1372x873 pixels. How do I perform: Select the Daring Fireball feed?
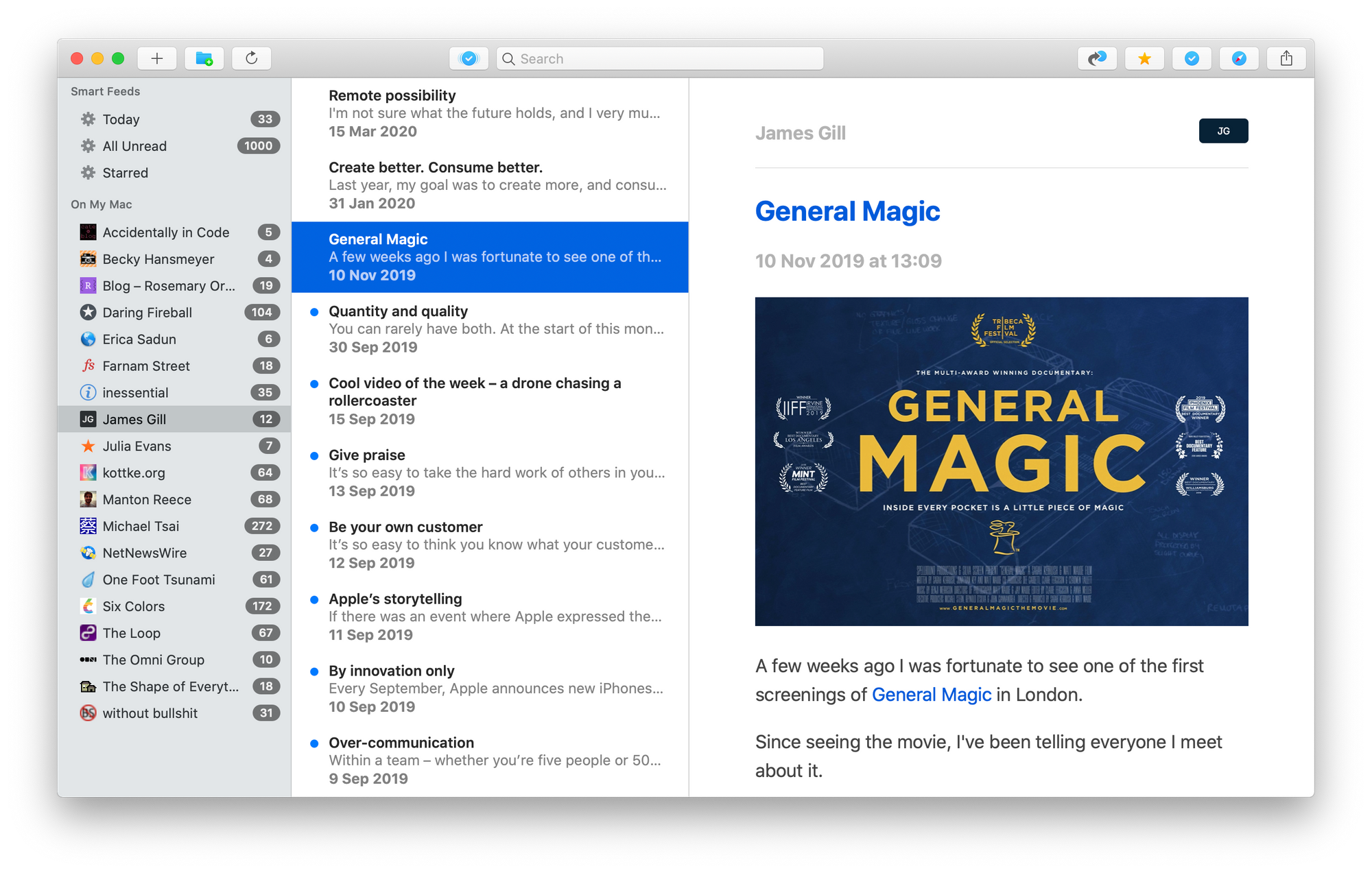click(147, 313)
